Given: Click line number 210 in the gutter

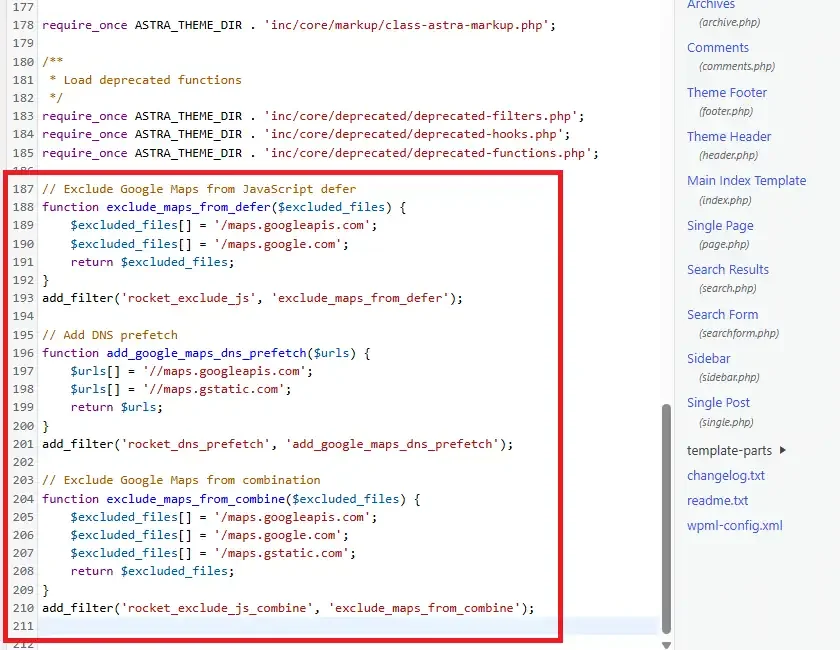Looking at the screenshot, I should (24, 607).
